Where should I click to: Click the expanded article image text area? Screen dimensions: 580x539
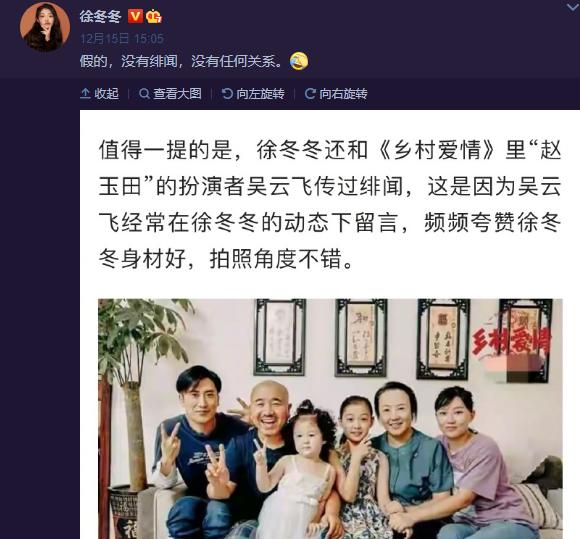pyautogui.click(x=330, y=204)
